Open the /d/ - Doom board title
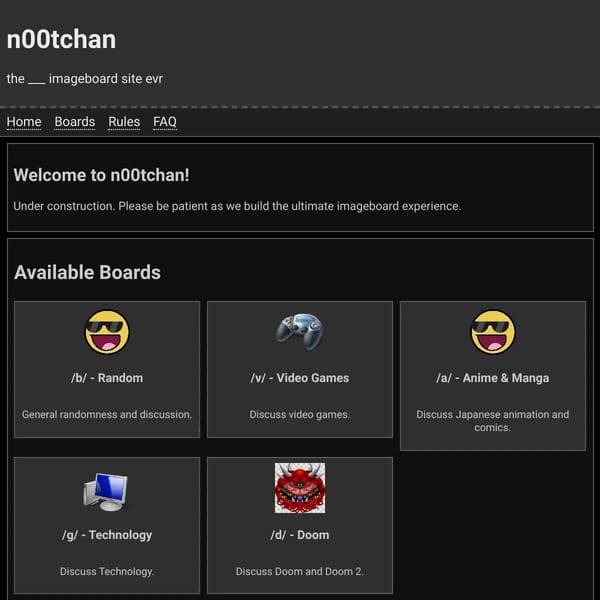Screen dimensions: 600x600 coord(300,535)
